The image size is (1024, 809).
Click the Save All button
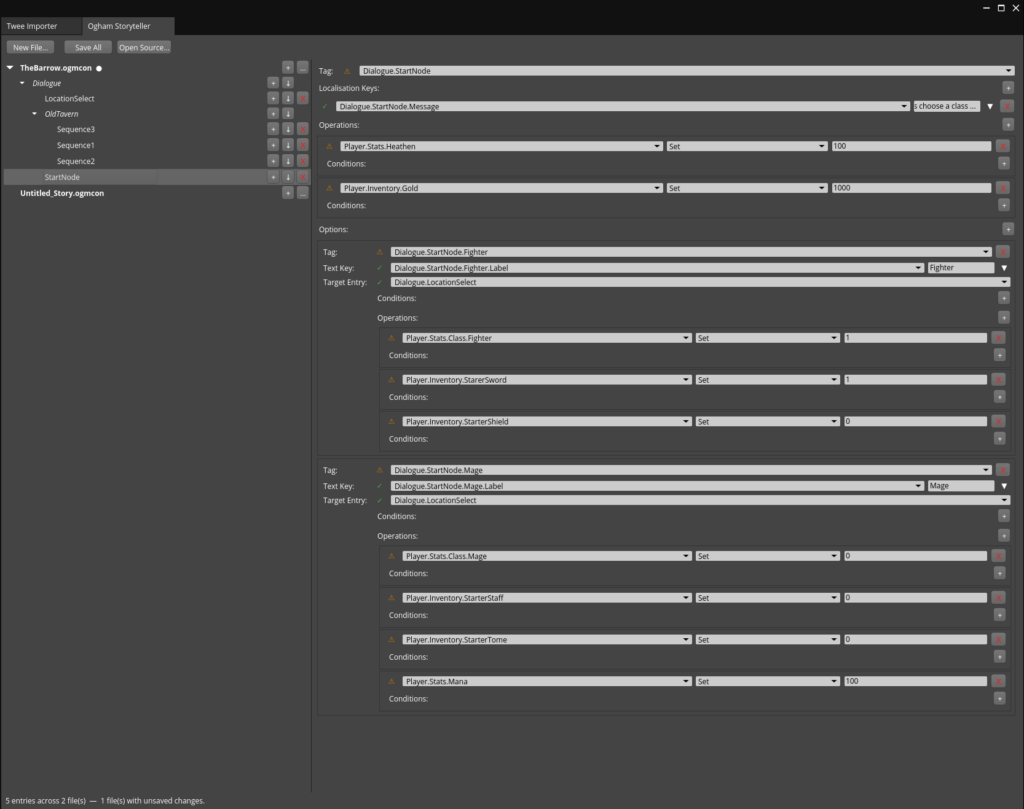(x=88, y=47)
